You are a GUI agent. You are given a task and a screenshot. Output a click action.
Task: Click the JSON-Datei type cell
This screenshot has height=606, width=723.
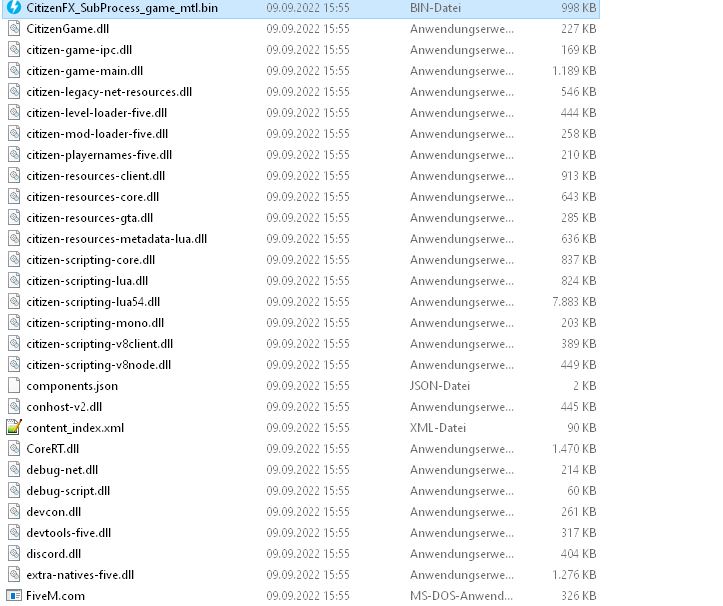click(440, 386)
